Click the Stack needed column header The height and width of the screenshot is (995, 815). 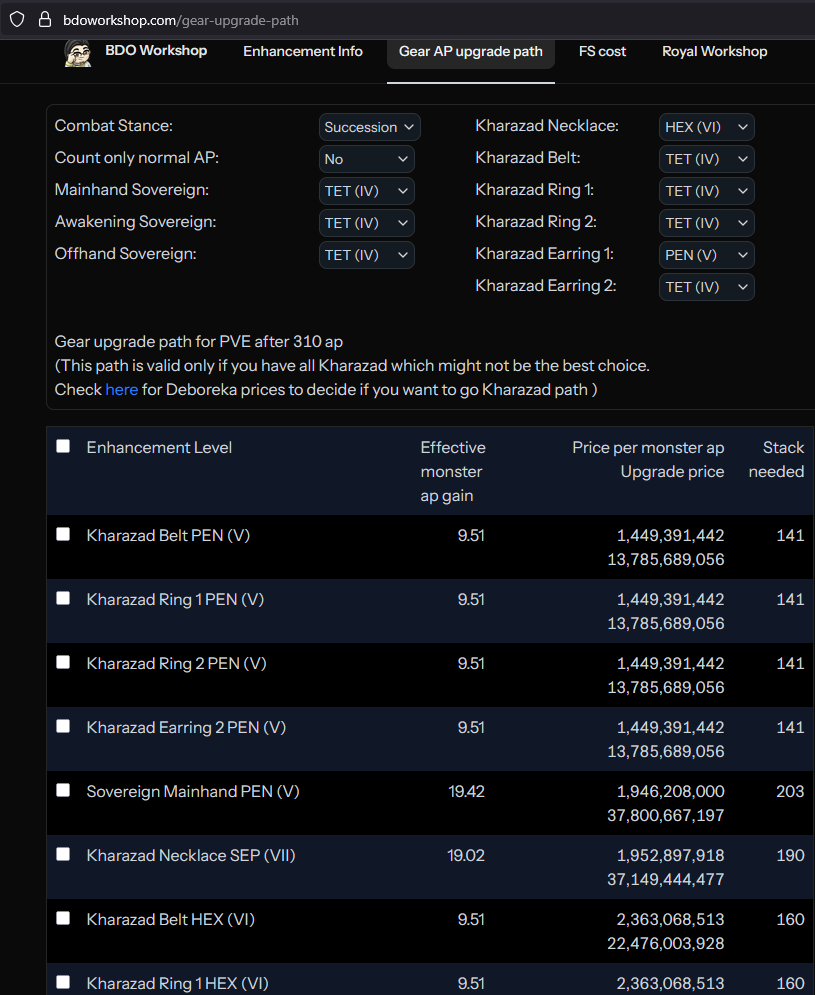coord(776,459)
